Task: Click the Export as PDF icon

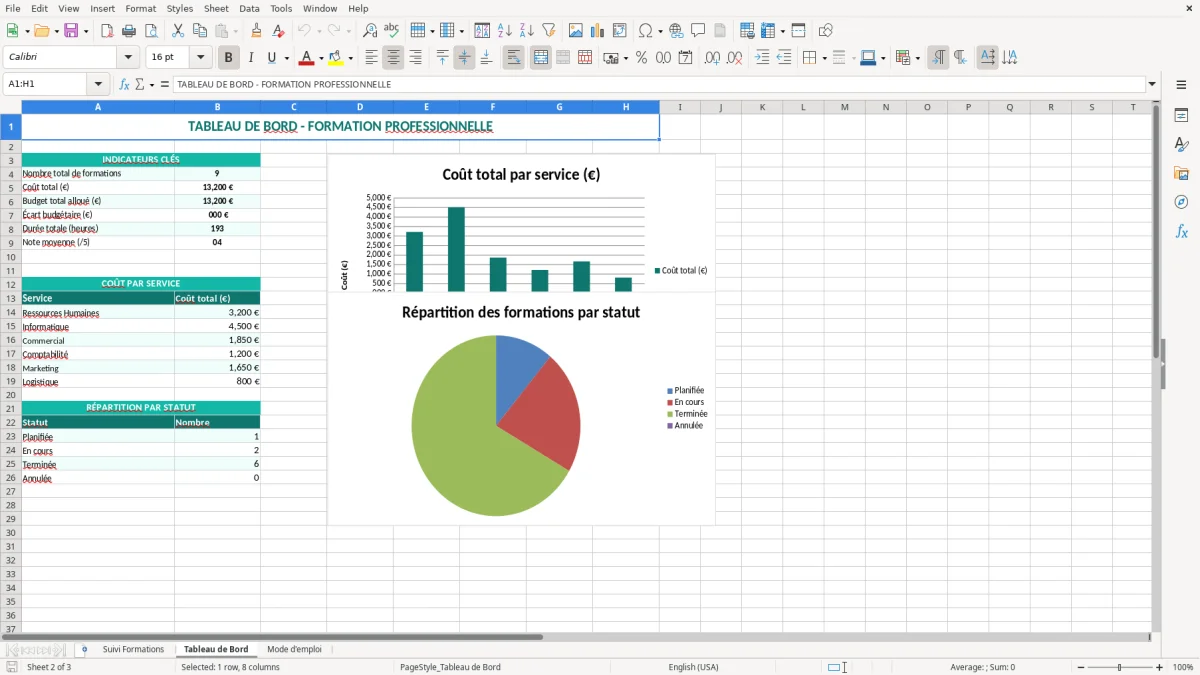Action: point(107,31)
